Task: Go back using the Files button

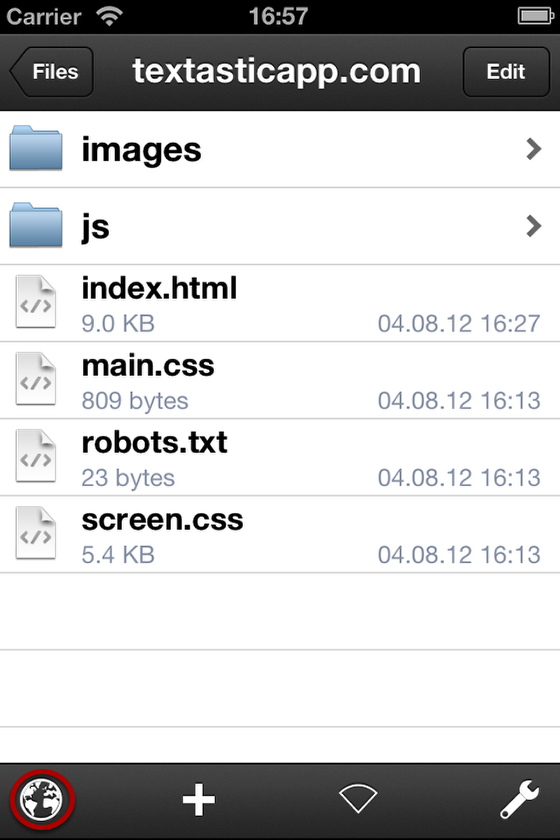Action: [51, 72]
